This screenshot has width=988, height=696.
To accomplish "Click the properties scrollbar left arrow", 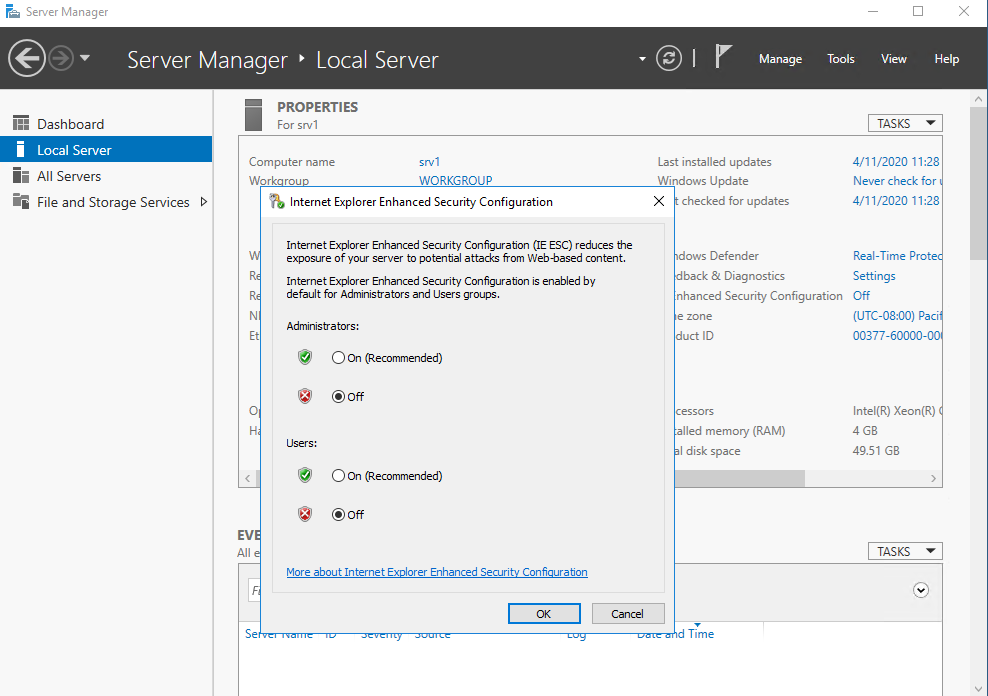I will pyautogui.click(x=248, y=479).
